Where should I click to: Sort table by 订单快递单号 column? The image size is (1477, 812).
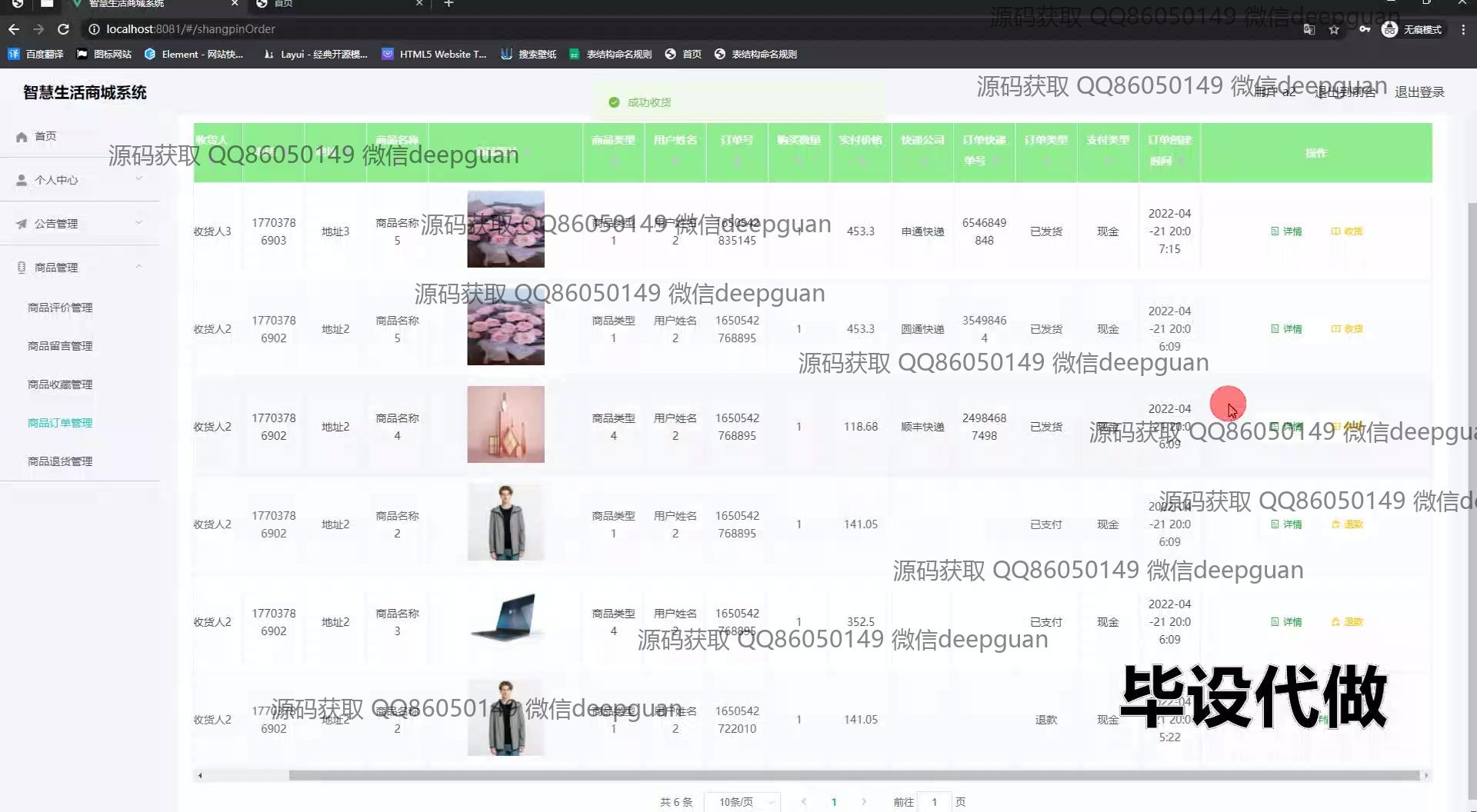984,151
